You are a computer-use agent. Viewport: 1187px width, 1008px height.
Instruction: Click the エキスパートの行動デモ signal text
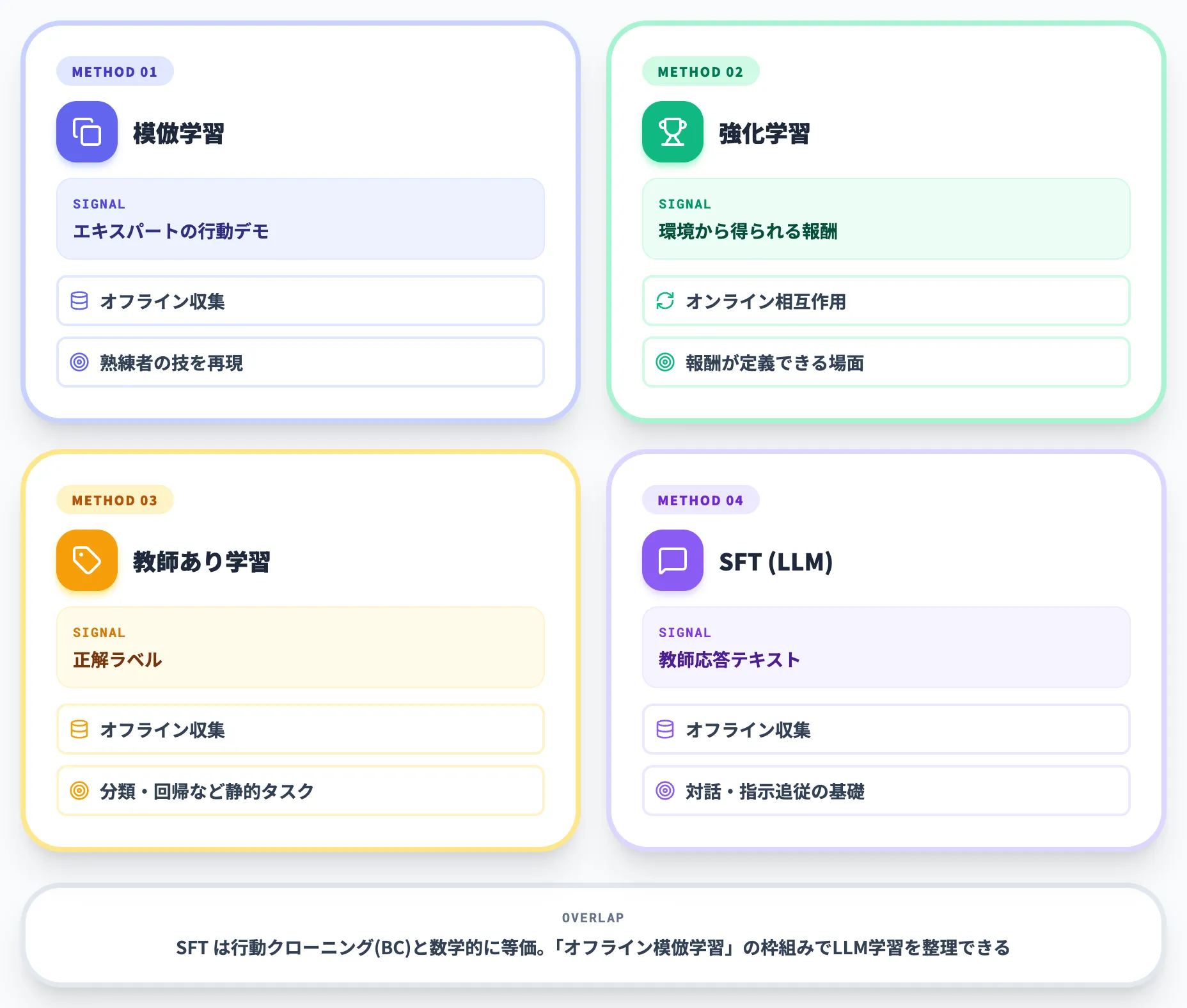tap(171, 231)
